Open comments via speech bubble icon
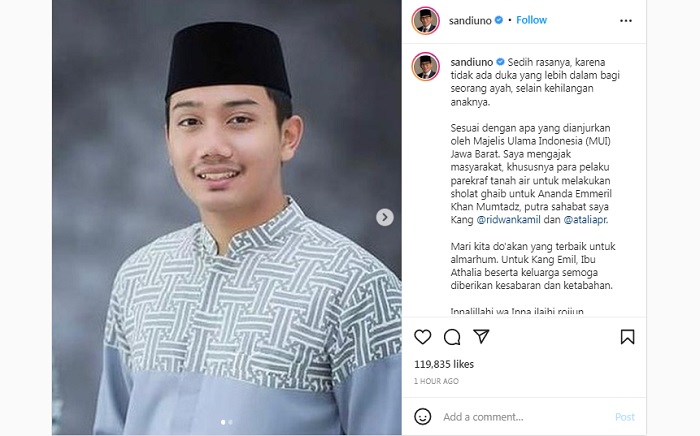This screenshot has width=700, height=436. (452, 337)
